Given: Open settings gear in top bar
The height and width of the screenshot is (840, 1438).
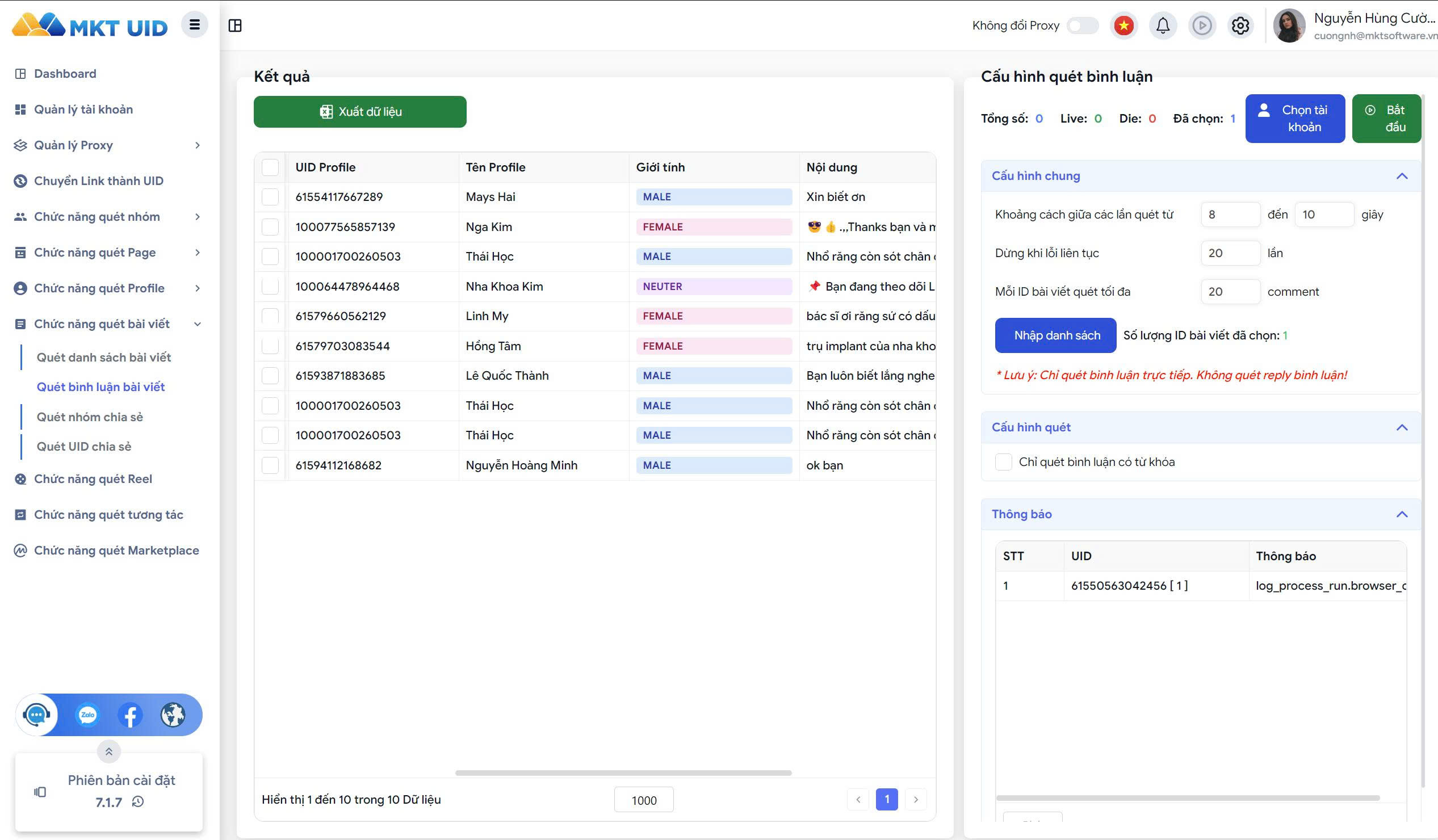Looking at the screenshot, I should (x=1240, y=26).
